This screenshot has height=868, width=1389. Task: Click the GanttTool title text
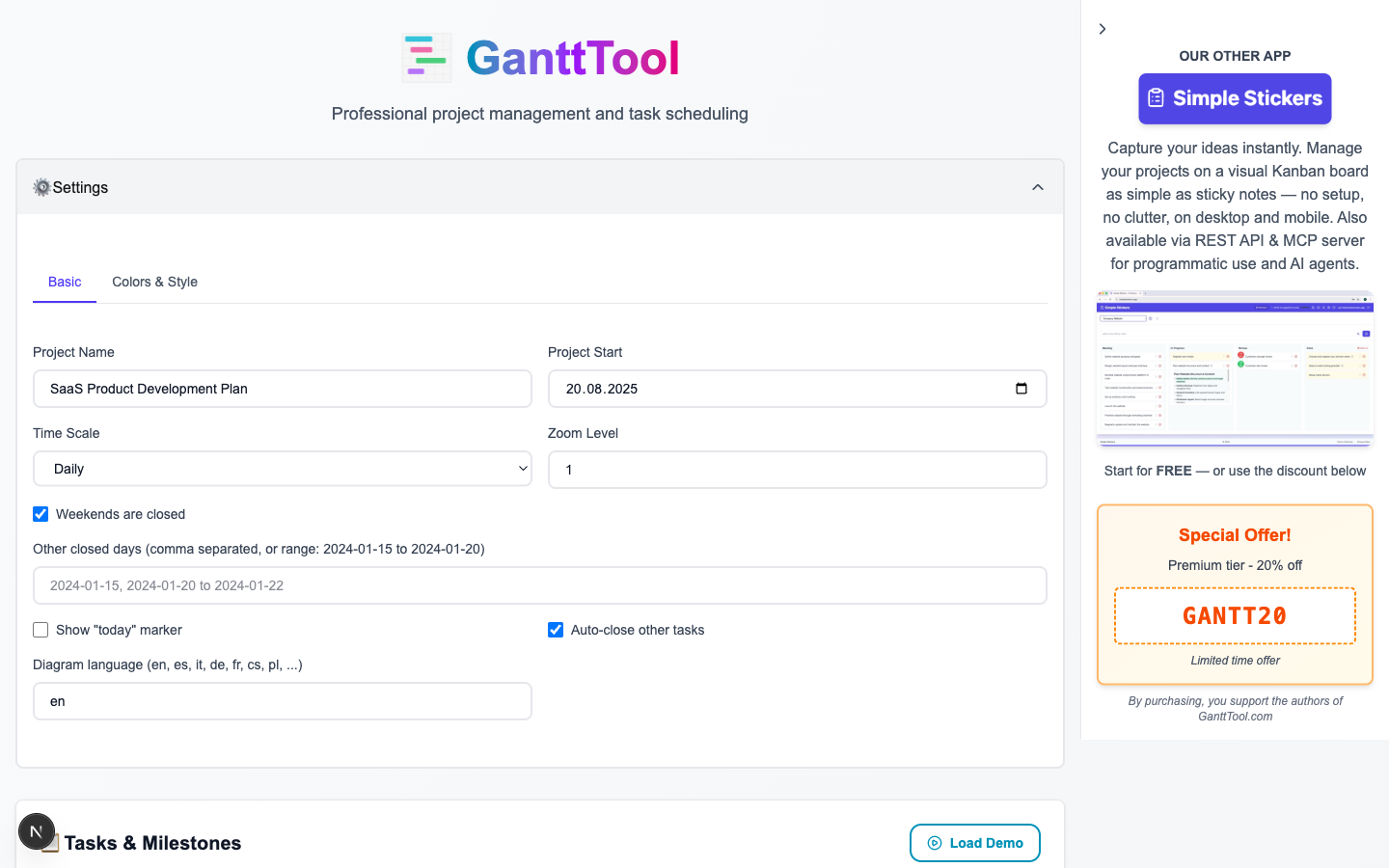tap(573, 58)
